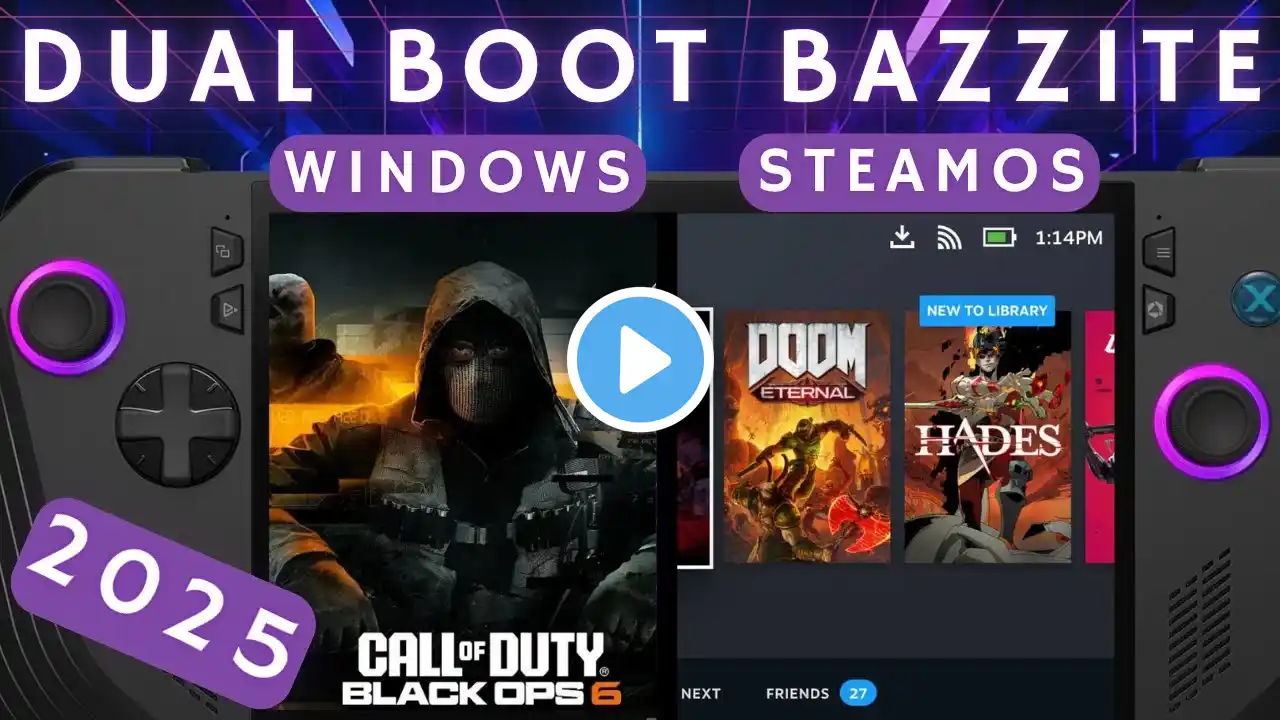
Task: Select the green battery indicator icon
Action: pos(999,237)
